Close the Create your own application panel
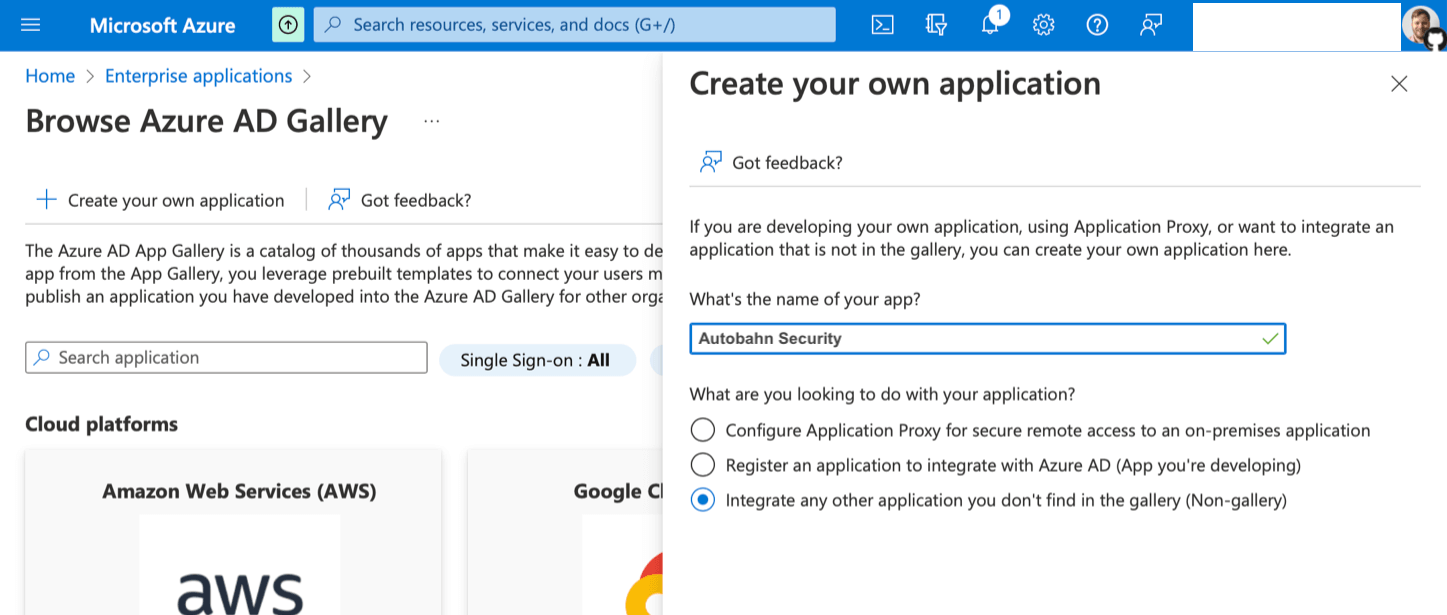Viewport: 1447px width, 615px height. point(1399,84)
